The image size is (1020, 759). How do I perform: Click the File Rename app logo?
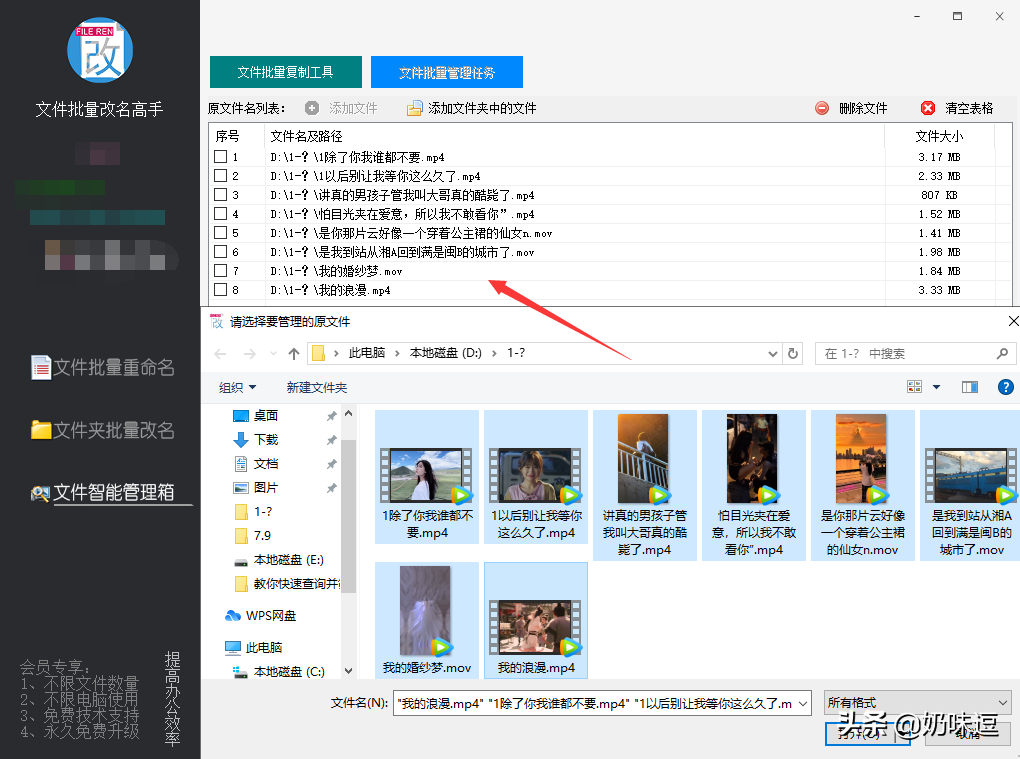[x=100, y=51]
